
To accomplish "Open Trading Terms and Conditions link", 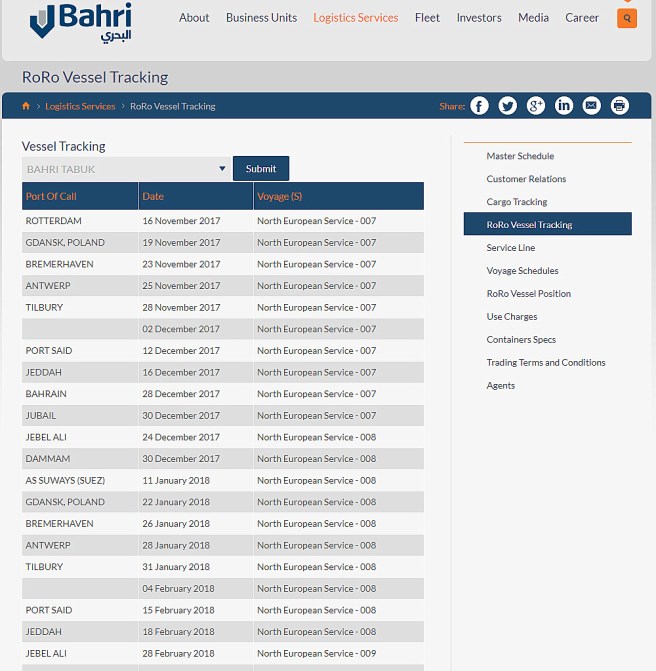I will [x=546, y=363].
